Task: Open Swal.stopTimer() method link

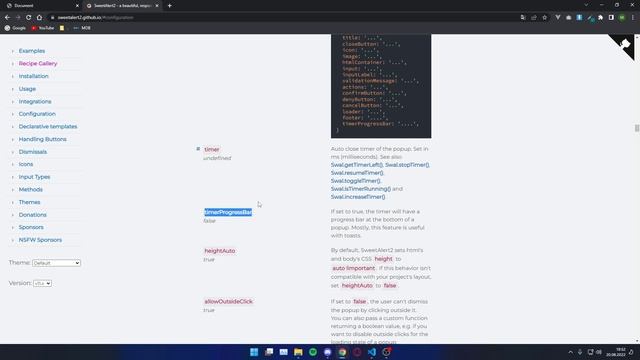Action: pos(407,165)
